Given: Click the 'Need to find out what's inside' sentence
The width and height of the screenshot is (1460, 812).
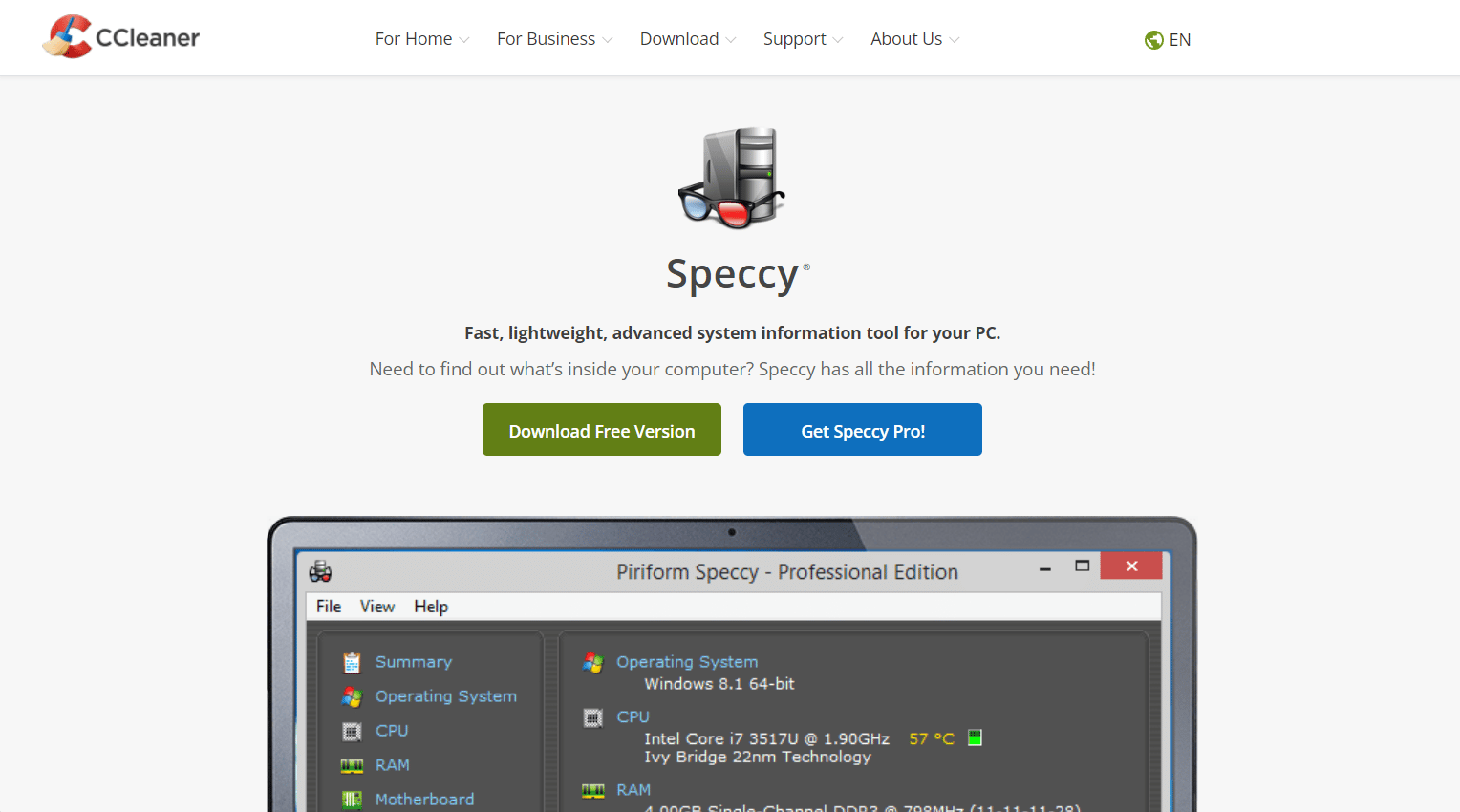Looking at the screenshot, I should point(733,370).
